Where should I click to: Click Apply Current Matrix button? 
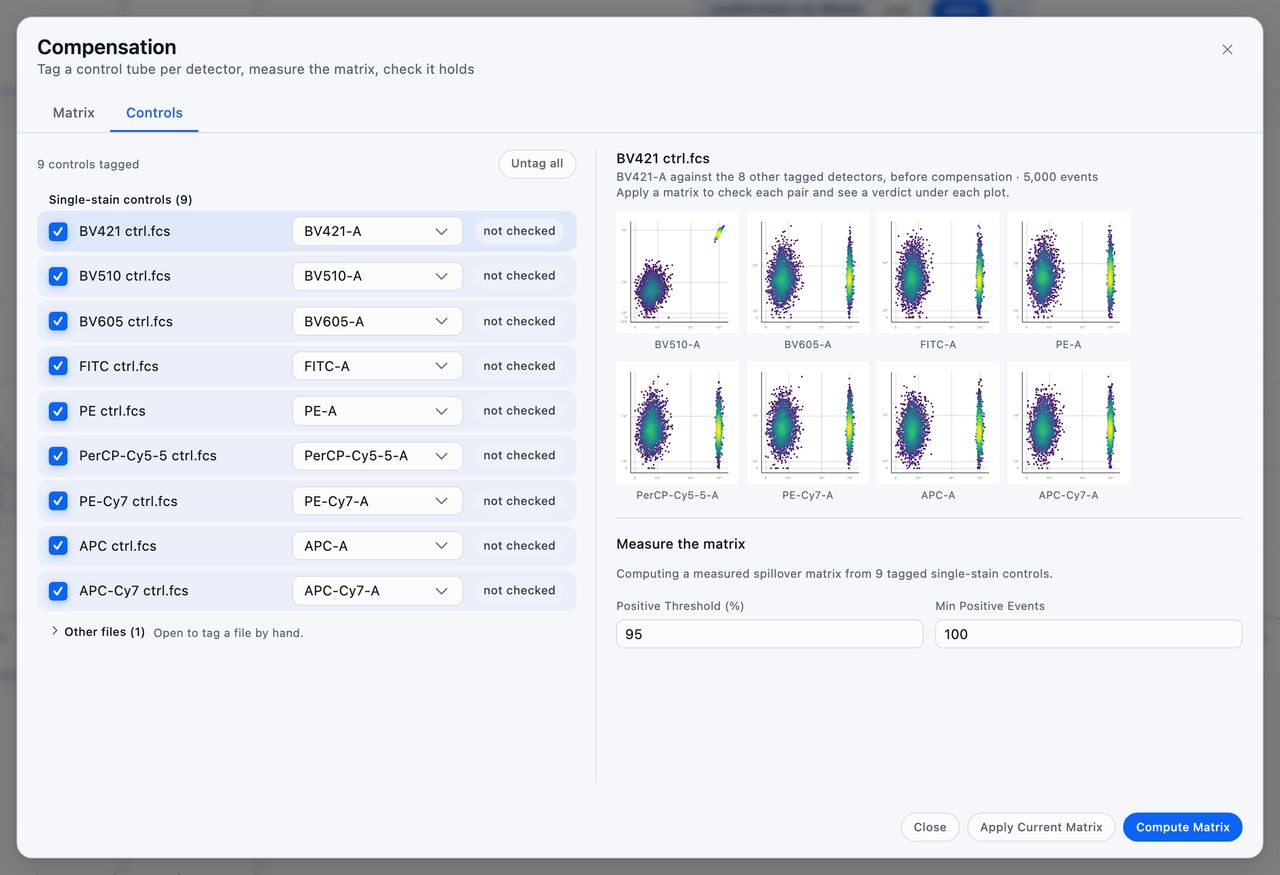pos(1041,827)
